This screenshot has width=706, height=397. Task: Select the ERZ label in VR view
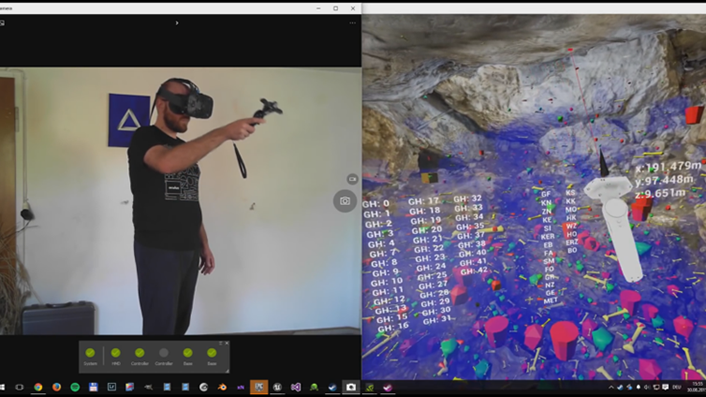(572, 243)
